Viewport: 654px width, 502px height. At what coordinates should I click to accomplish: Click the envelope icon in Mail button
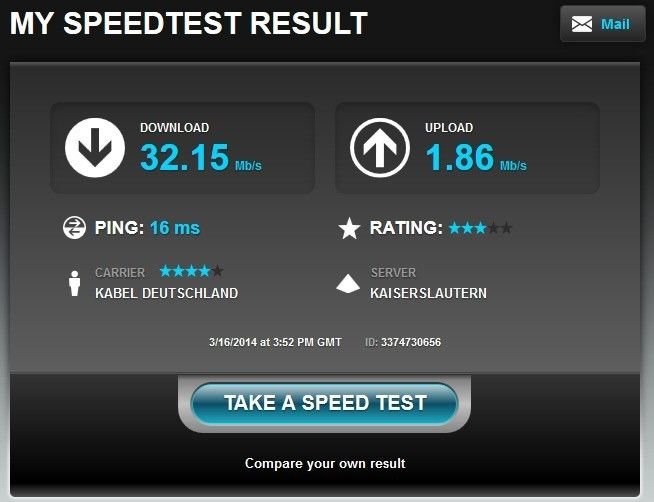coord(582,24)
